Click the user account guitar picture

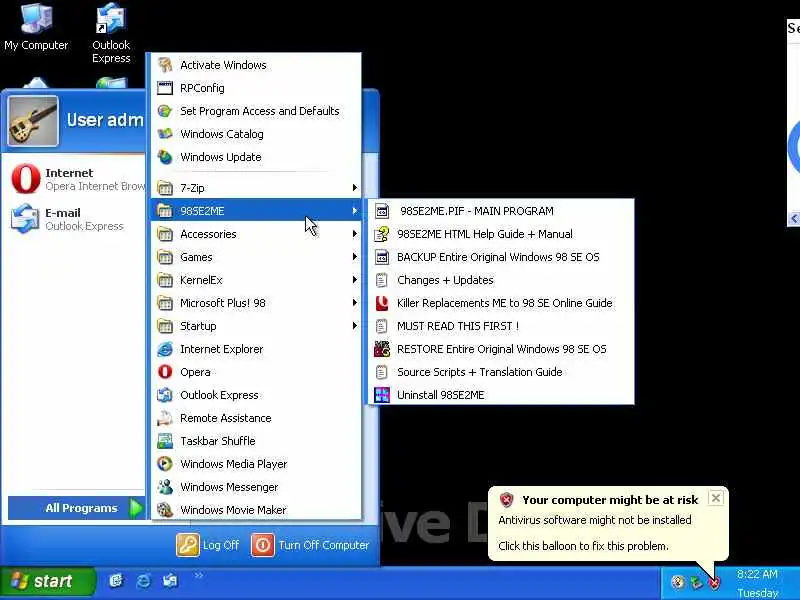coord(33,120)
